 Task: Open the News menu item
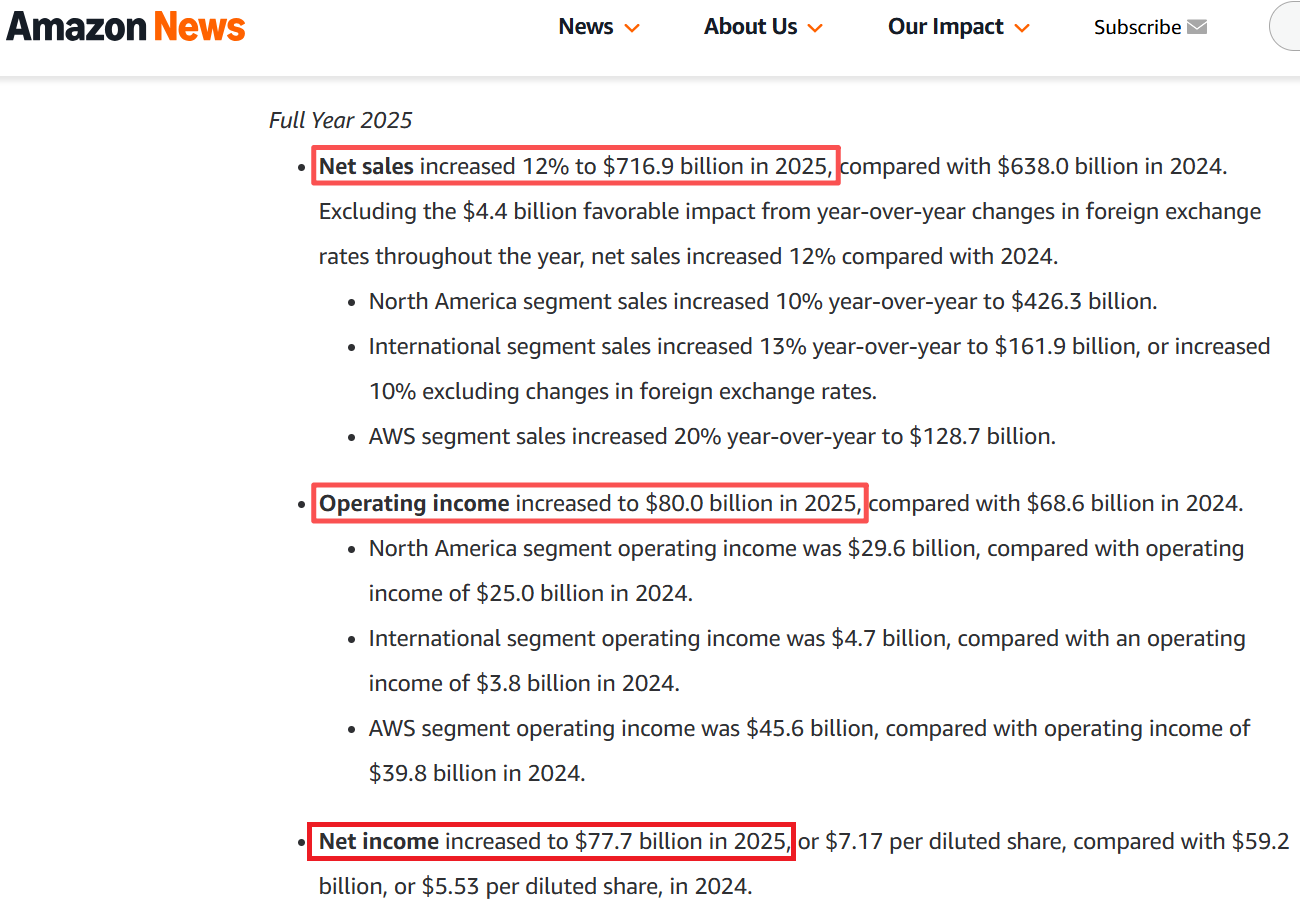tap(586, 27)
